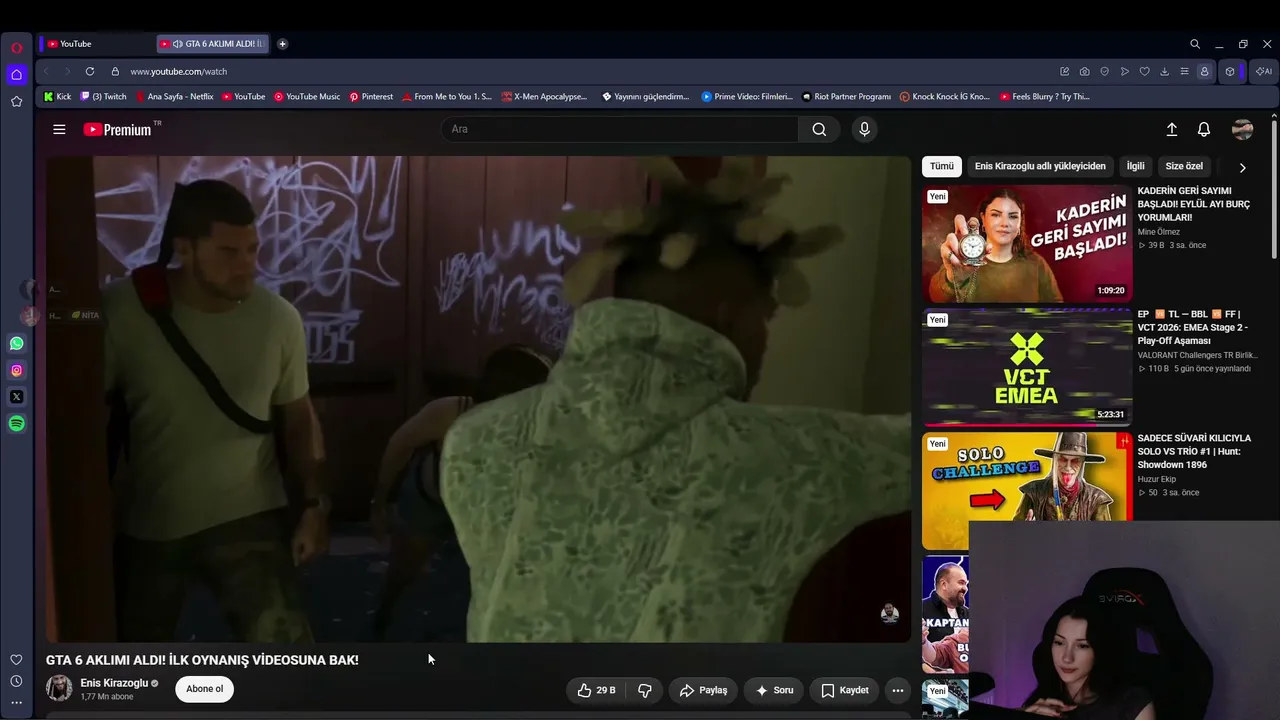This screenshot has width=1280, height=720.
Task: Open a new browser tab
Action: 282,44
